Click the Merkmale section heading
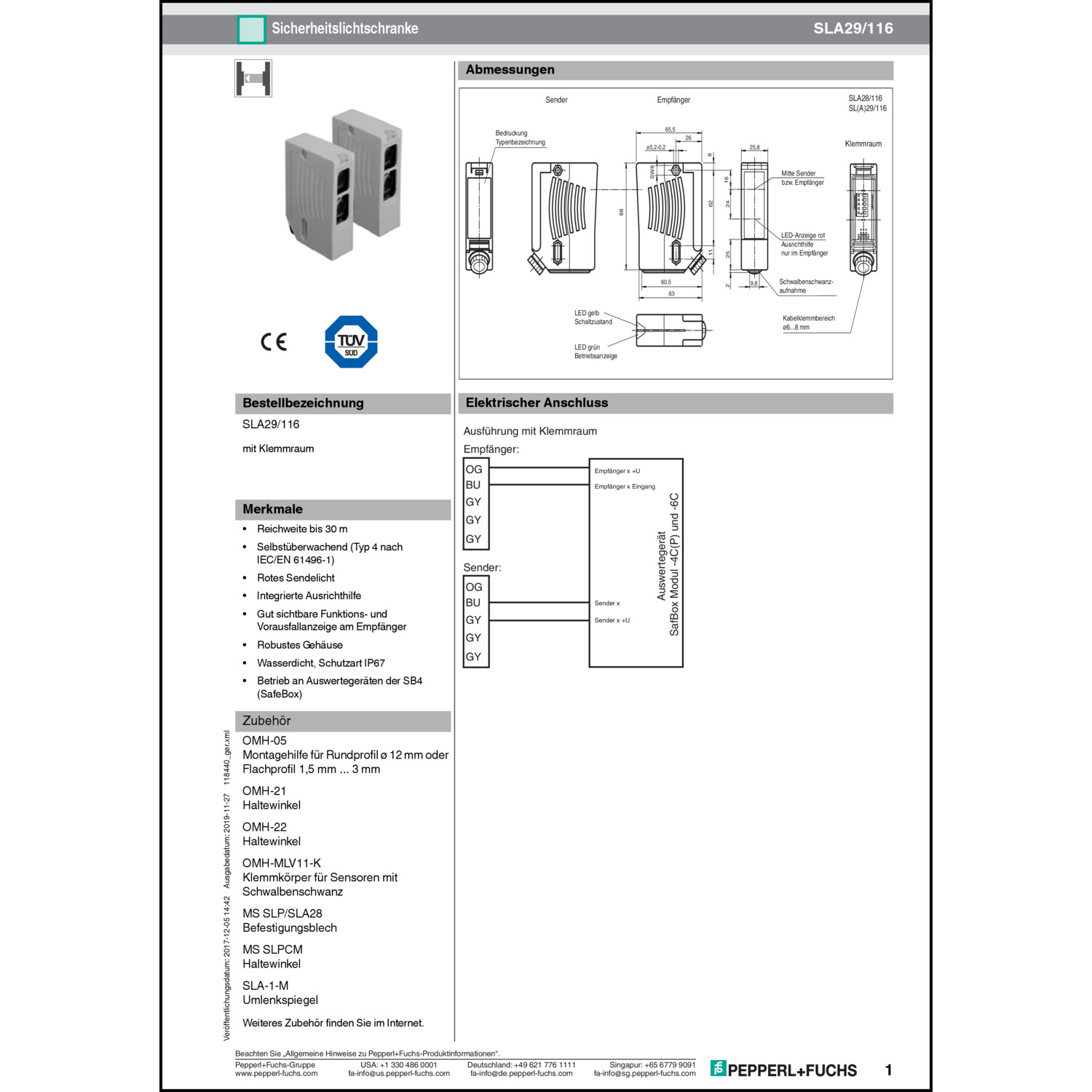Viewport: 1092px width, 1092px height. 272,509
